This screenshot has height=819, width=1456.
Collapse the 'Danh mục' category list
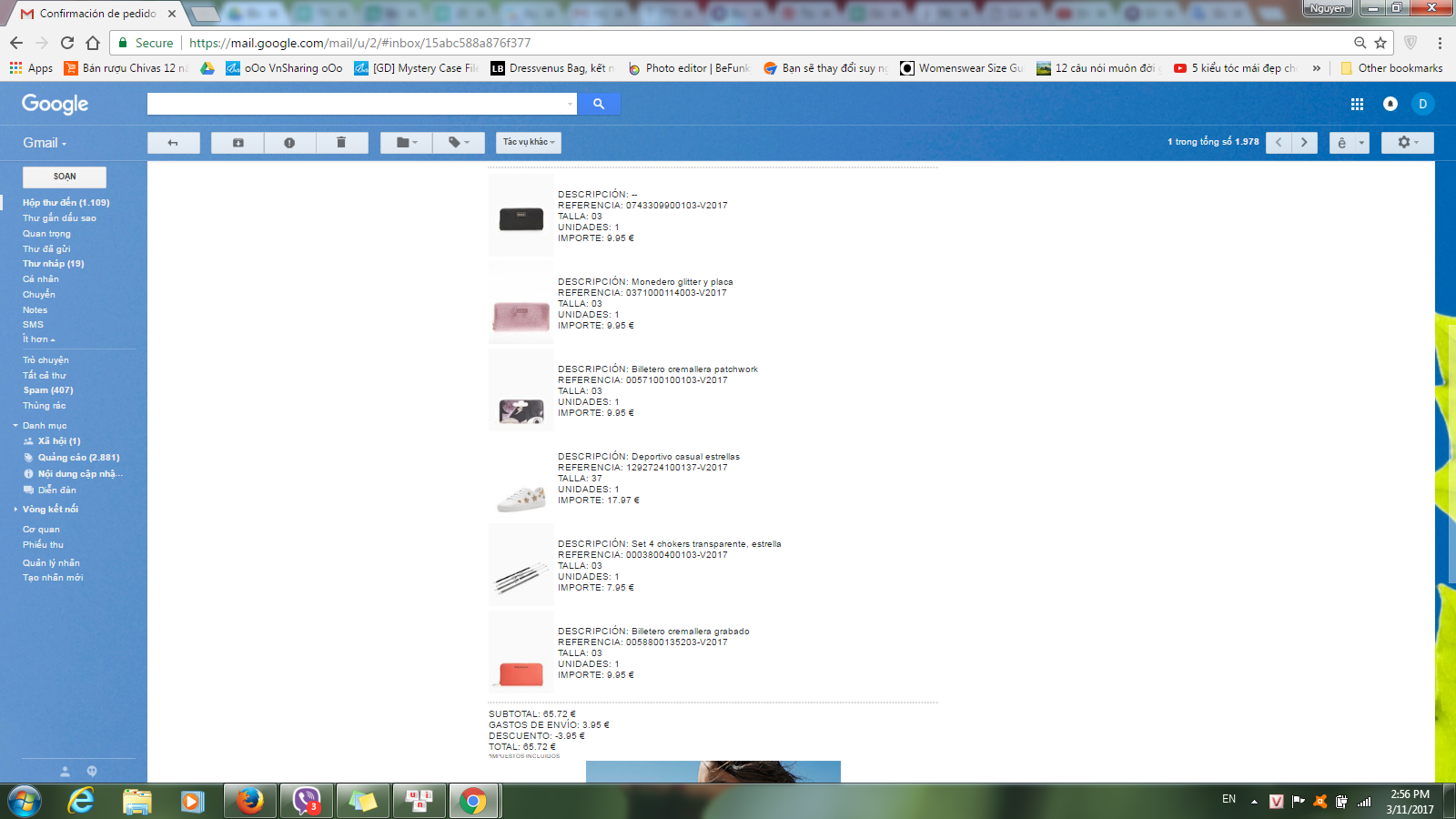pyautogui.click(x=15, y=426)
